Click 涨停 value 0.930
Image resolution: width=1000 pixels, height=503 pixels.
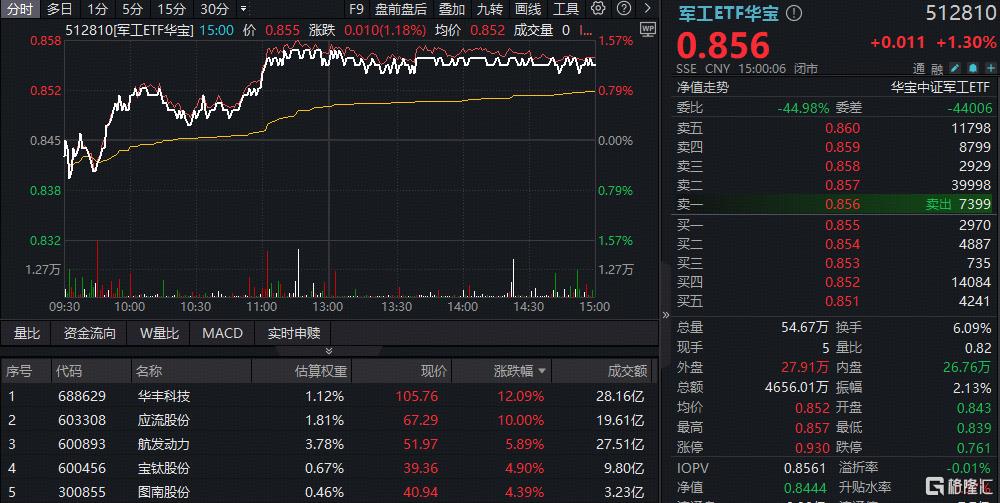[x=812, y=448]
